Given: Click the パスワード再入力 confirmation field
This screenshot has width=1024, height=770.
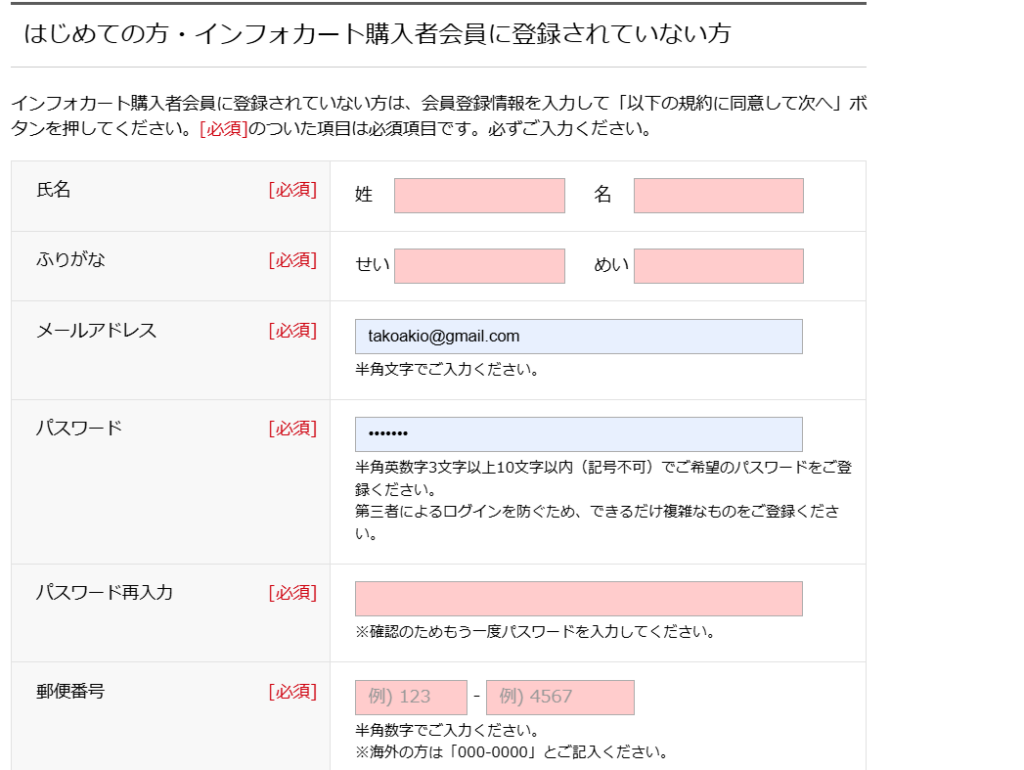Looking at the screenshot, I should click(578, 599).
